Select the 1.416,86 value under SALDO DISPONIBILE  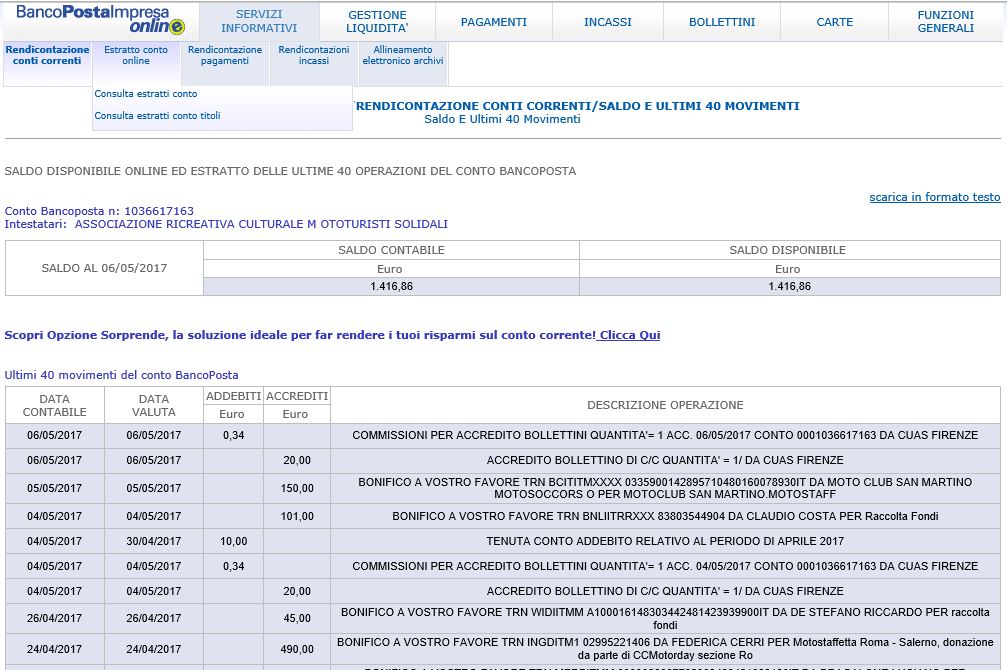(789, 287)
